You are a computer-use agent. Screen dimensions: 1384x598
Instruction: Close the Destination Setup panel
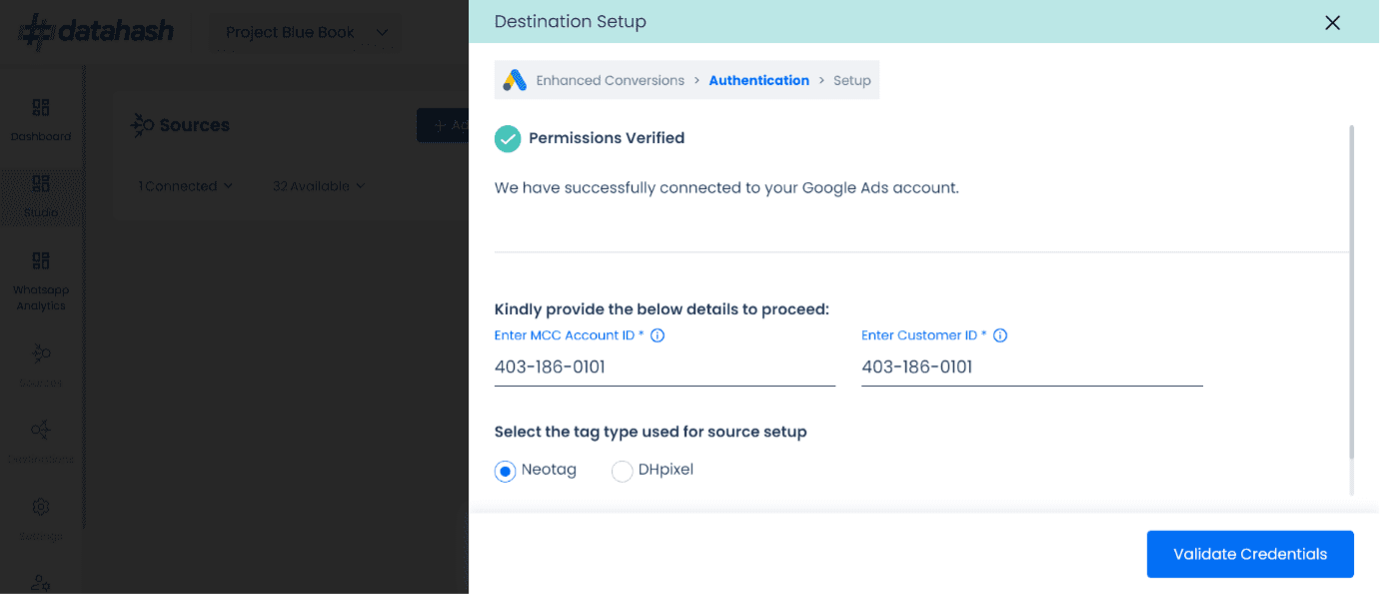[1333, 22]
